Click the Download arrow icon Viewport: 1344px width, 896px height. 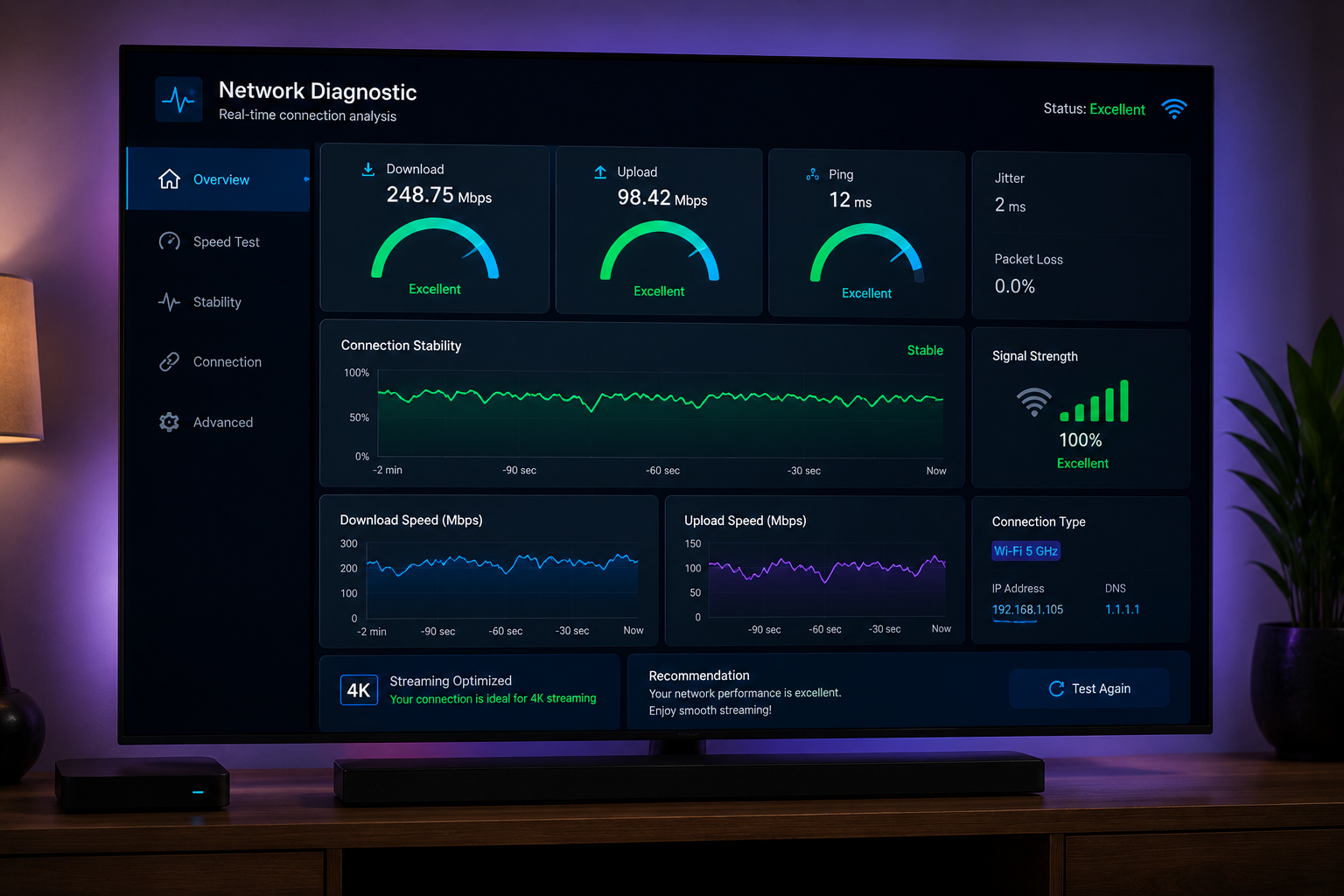coord(368,169)
